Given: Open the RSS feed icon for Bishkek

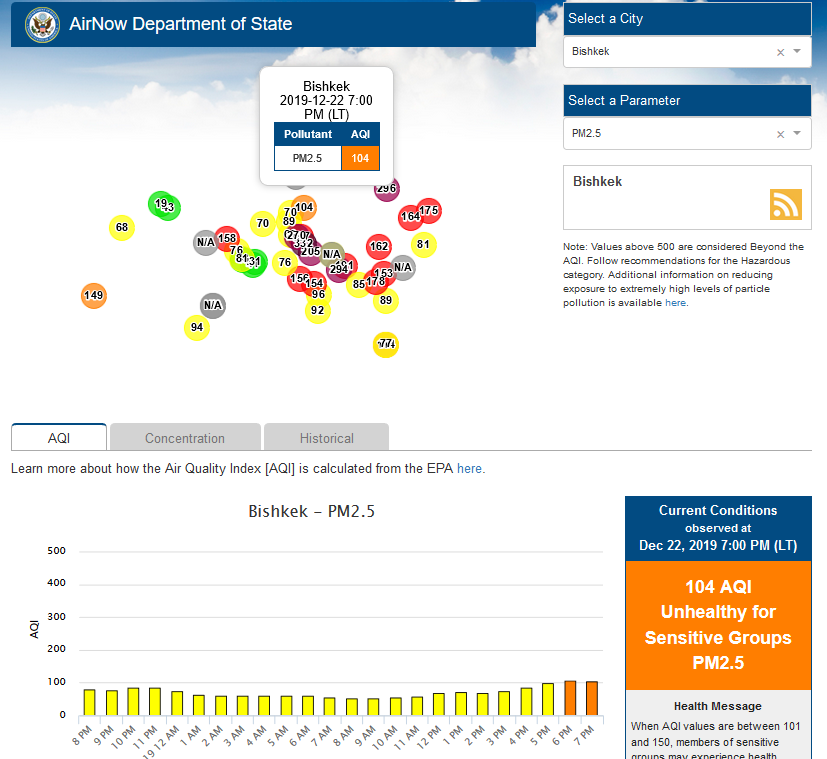Looking at the screenshot, I should 785,204.
